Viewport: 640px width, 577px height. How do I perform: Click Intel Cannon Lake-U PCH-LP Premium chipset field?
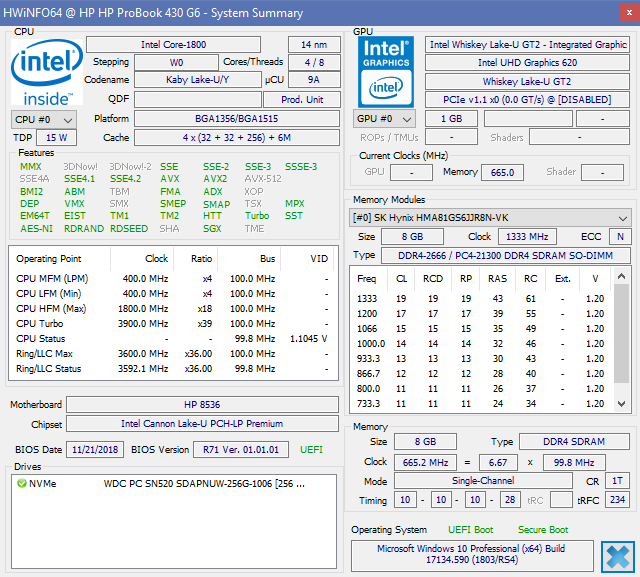click(x=202, y=424)
